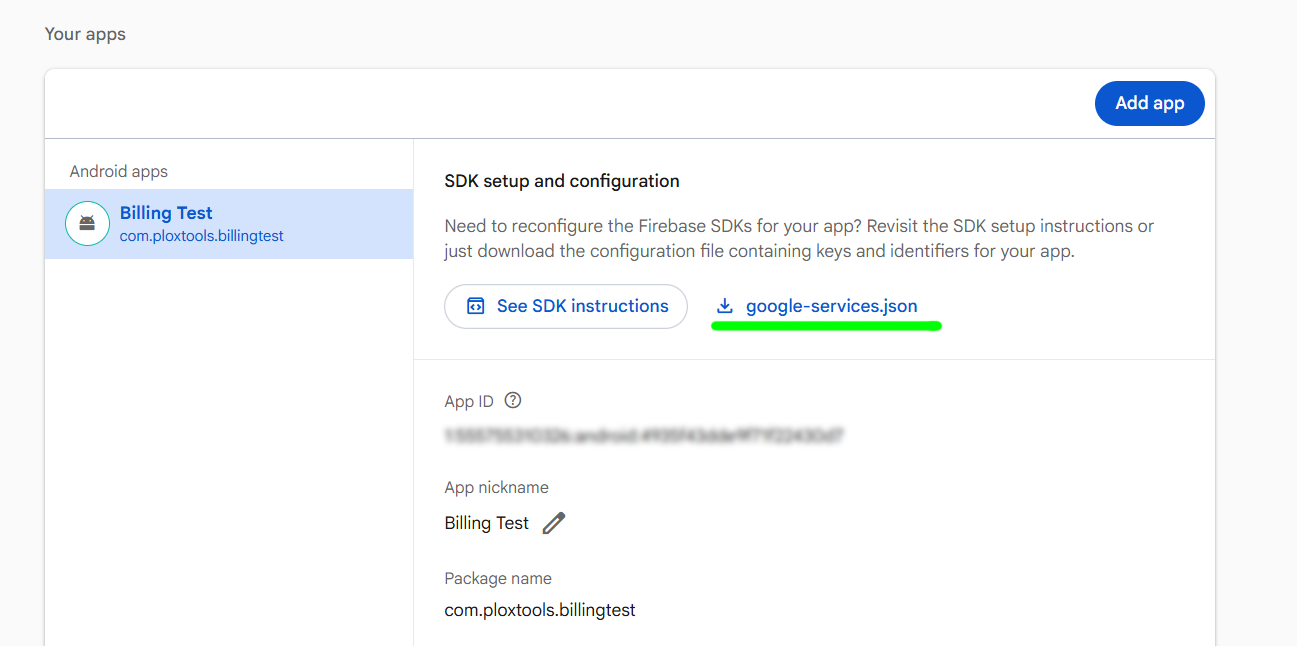This screenshot has width=1297, height=646.
Task: Click the SDK setup and configuration heading
Action: pos(562,181)
